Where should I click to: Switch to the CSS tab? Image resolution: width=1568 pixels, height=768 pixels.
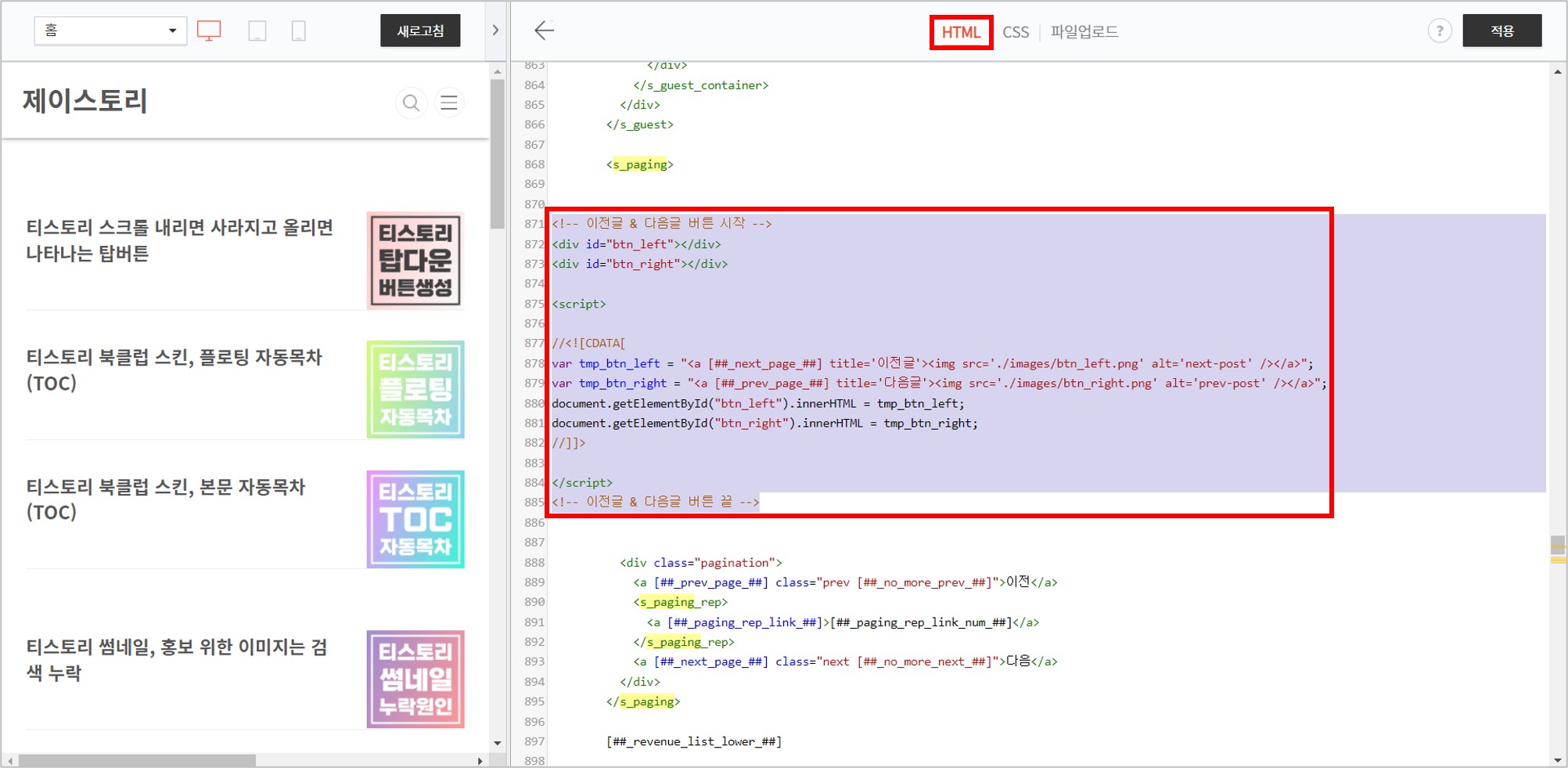point(1016,32)
